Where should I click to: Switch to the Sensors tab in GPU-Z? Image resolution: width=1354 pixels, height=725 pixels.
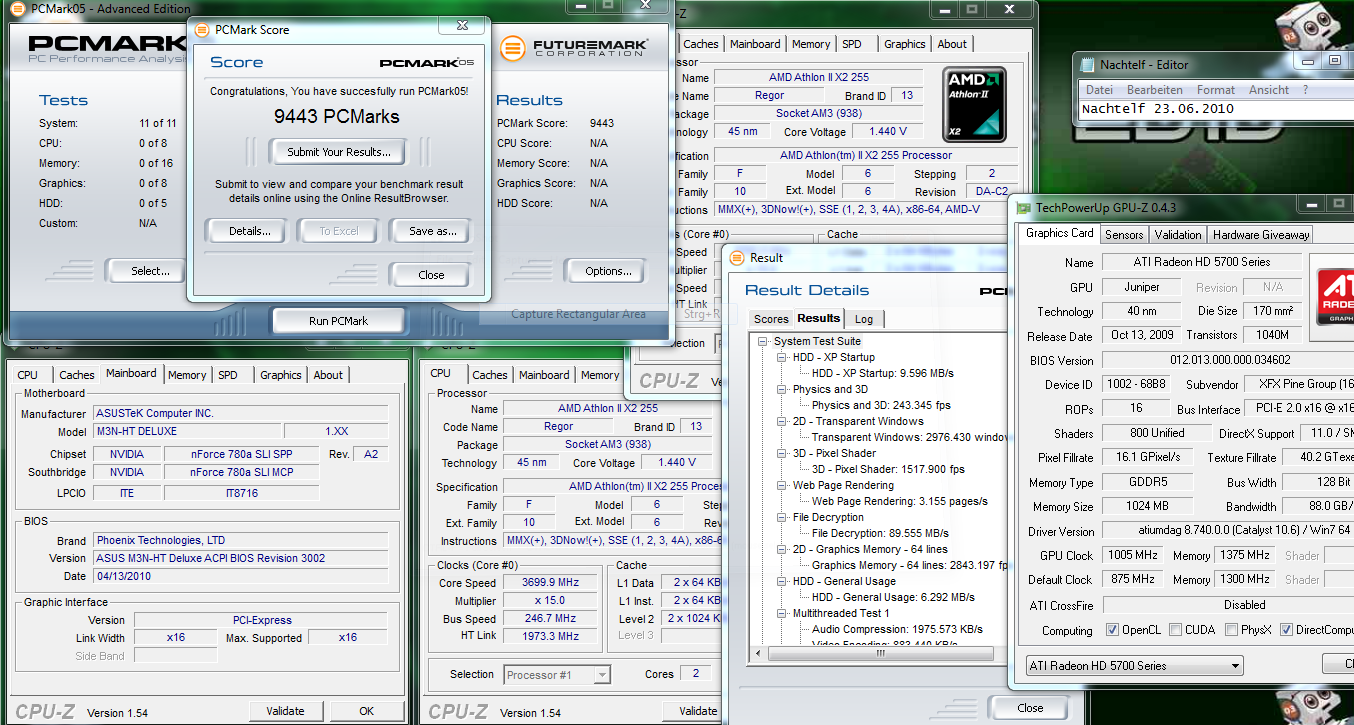(x=1124, y=235)
